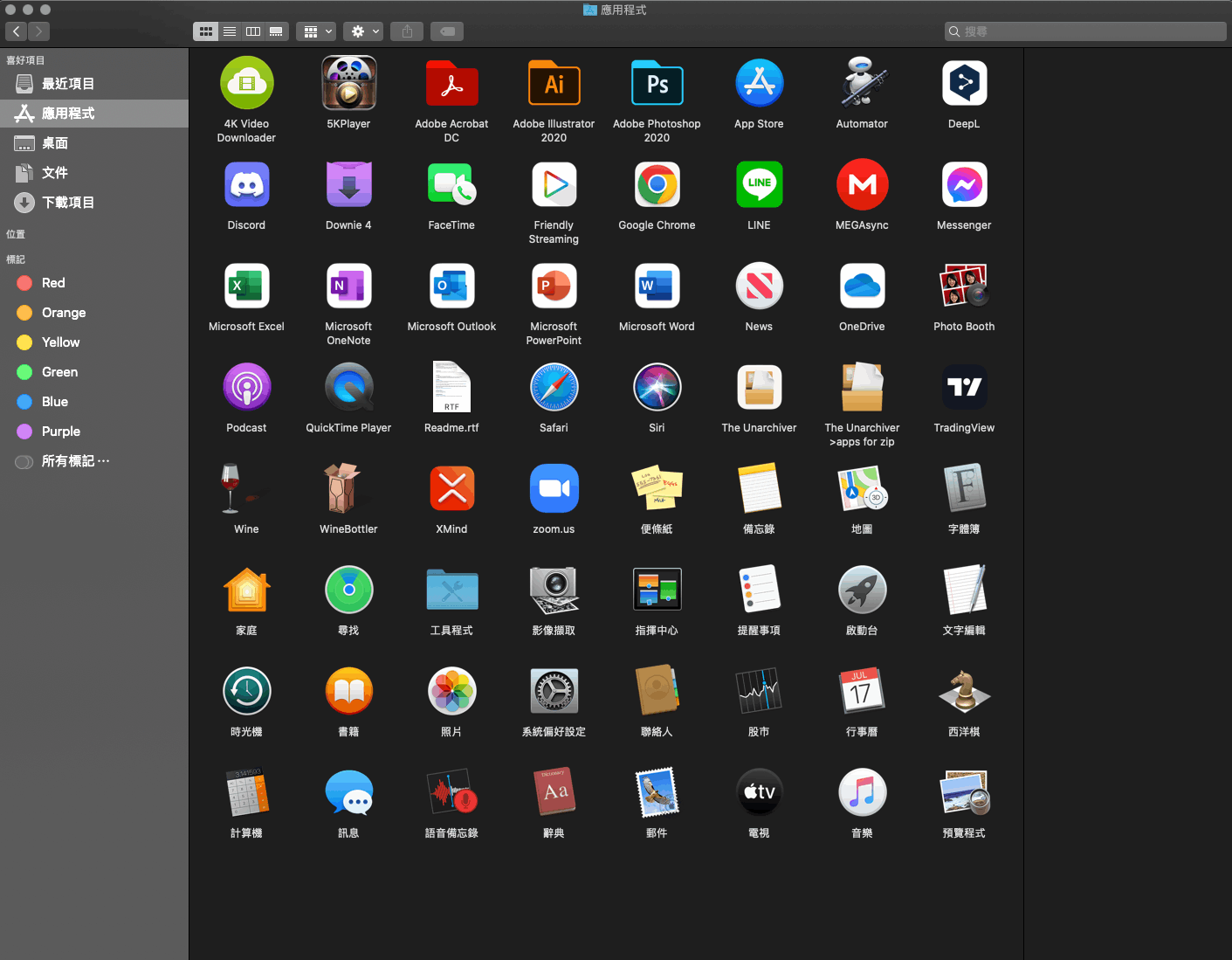Click the Google Chrome icon

[657, 184]
